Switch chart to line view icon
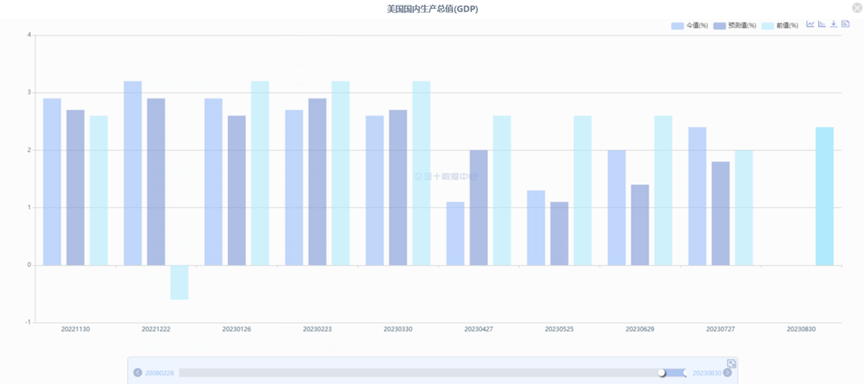Image resolution: width=864 pixels, height=384 pixels. pos(810,24)
